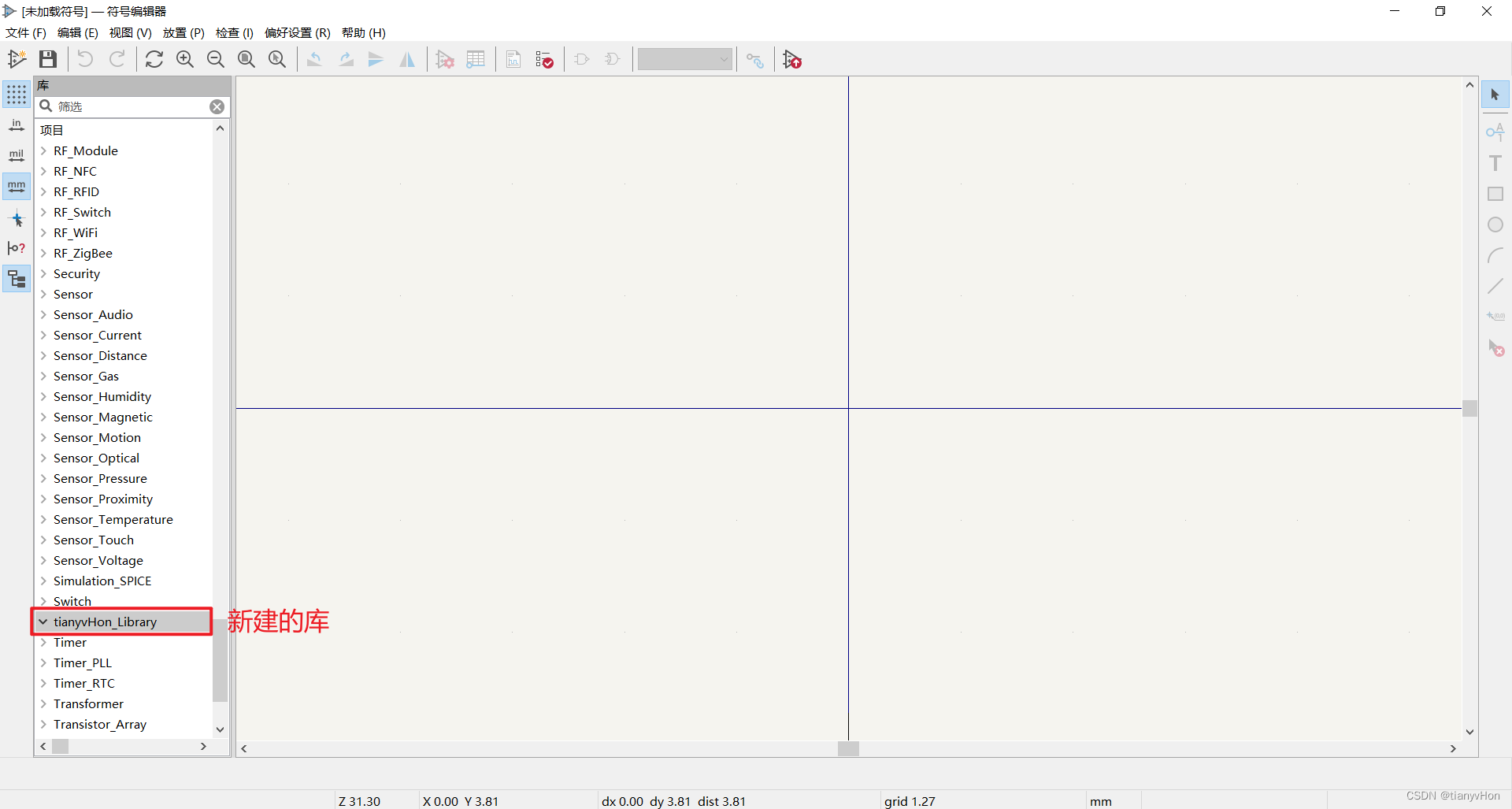The height and width of the screenshot is (809, 1512).
Task: Select the add text tool
Action: coord(1495,163)
